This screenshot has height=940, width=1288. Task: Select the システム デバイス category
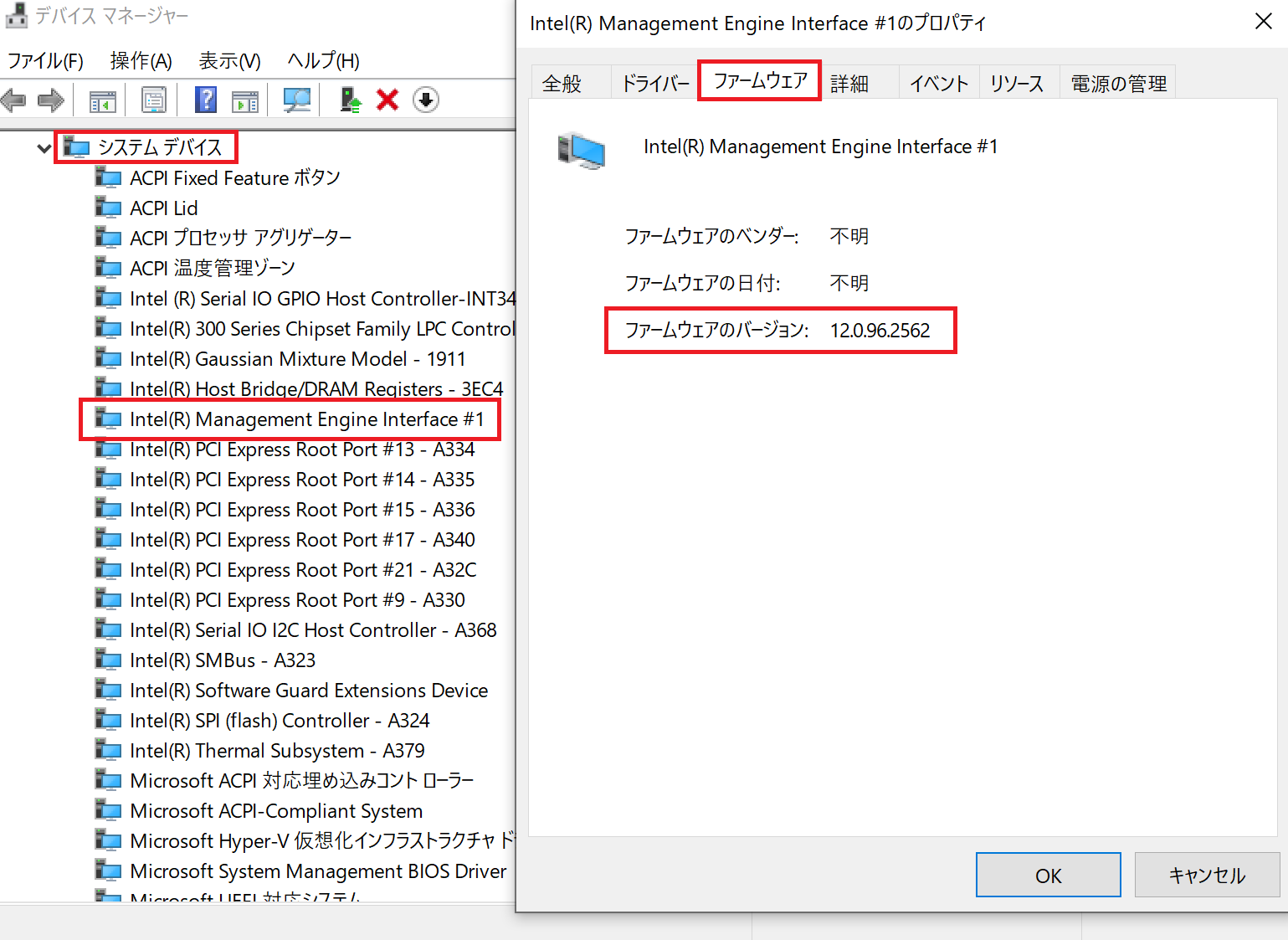pos(160,147)
